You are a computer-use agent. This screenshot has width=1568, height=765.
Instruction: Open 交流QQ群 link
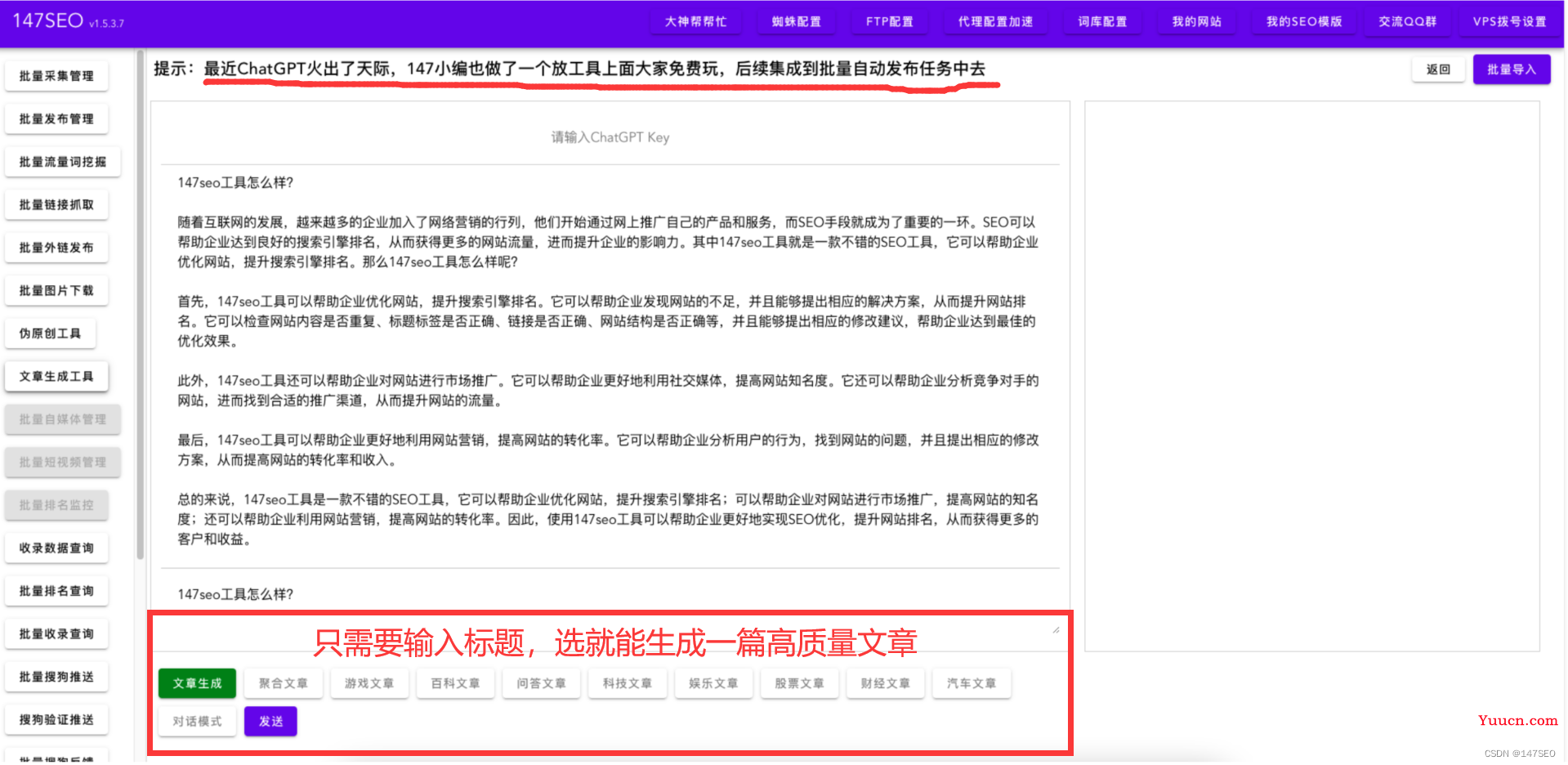1407,22
